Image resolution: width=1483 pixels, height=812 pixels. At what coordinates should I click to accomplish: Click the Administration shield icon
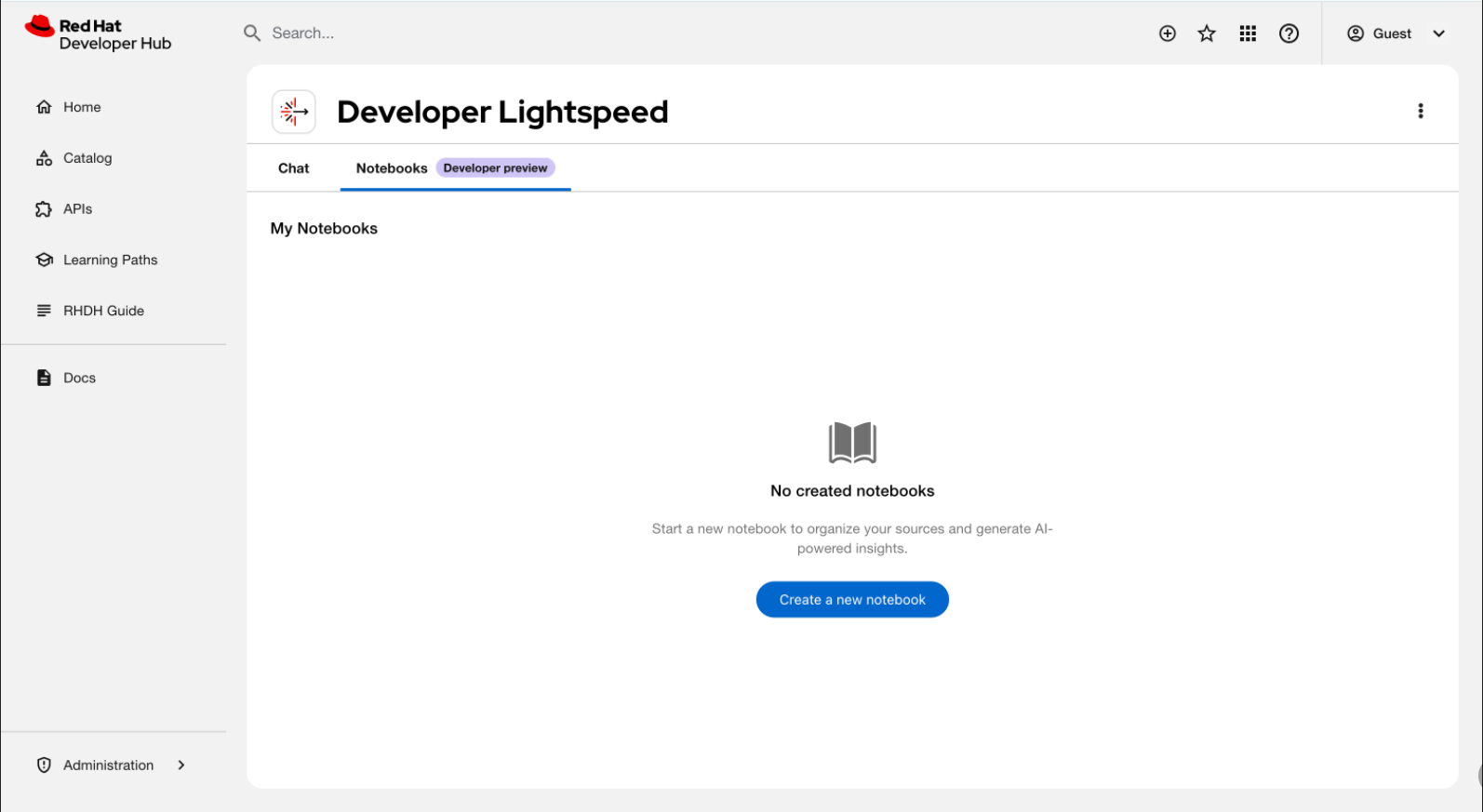[44, 765]
